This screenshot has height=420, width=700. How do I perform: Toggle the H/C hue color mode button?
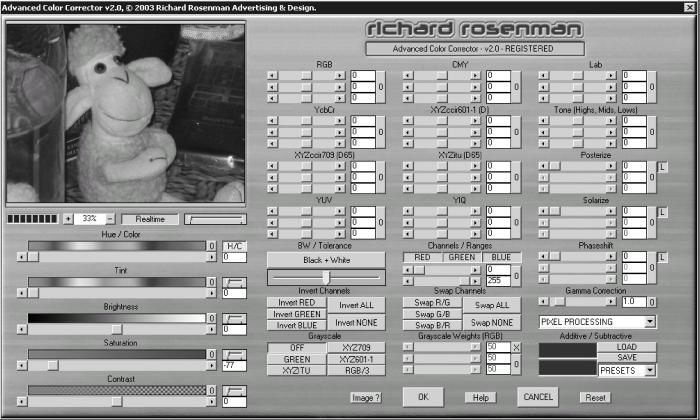coord(234,246)
